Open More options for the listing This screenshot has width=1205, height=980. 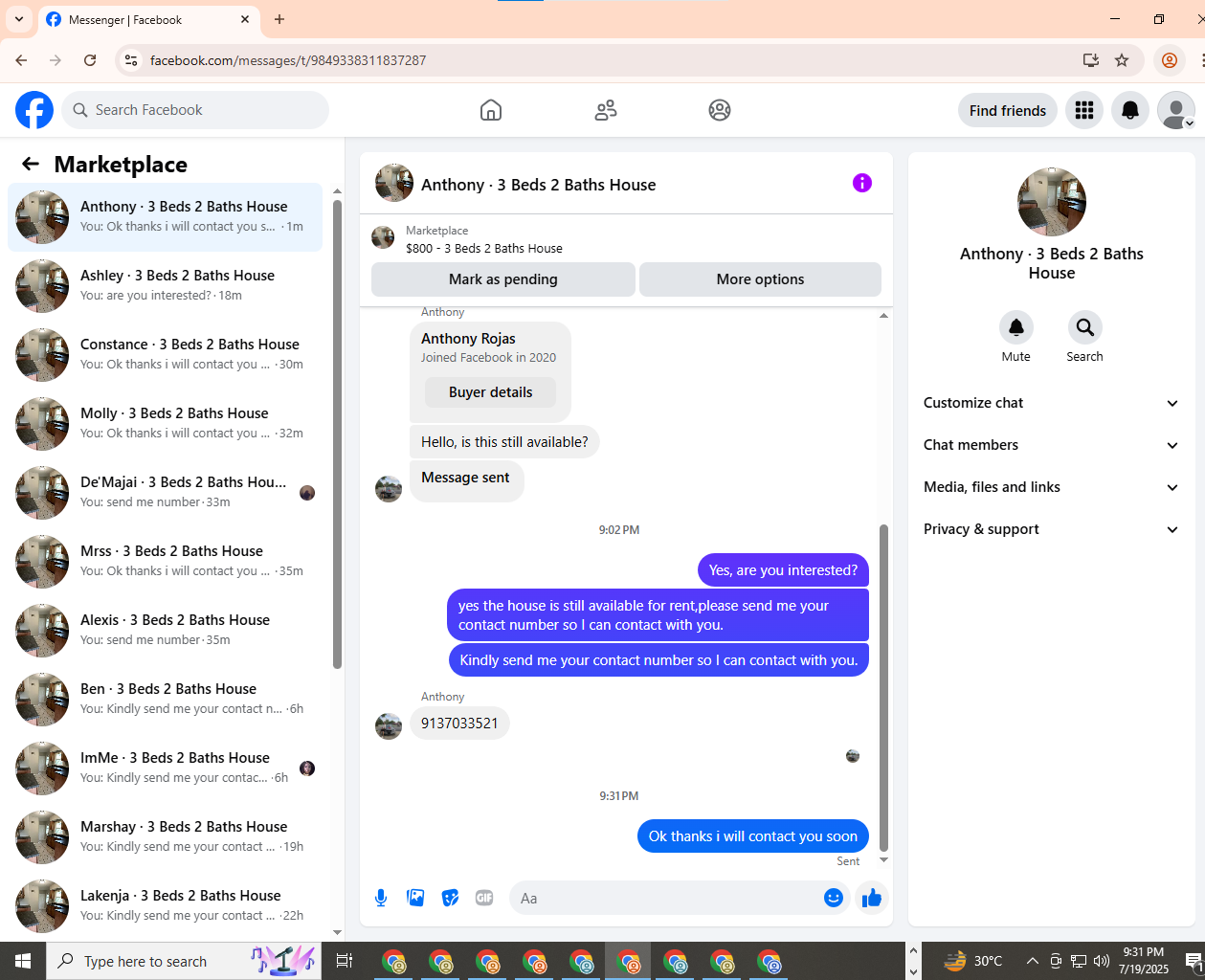[x=760, y=279]
